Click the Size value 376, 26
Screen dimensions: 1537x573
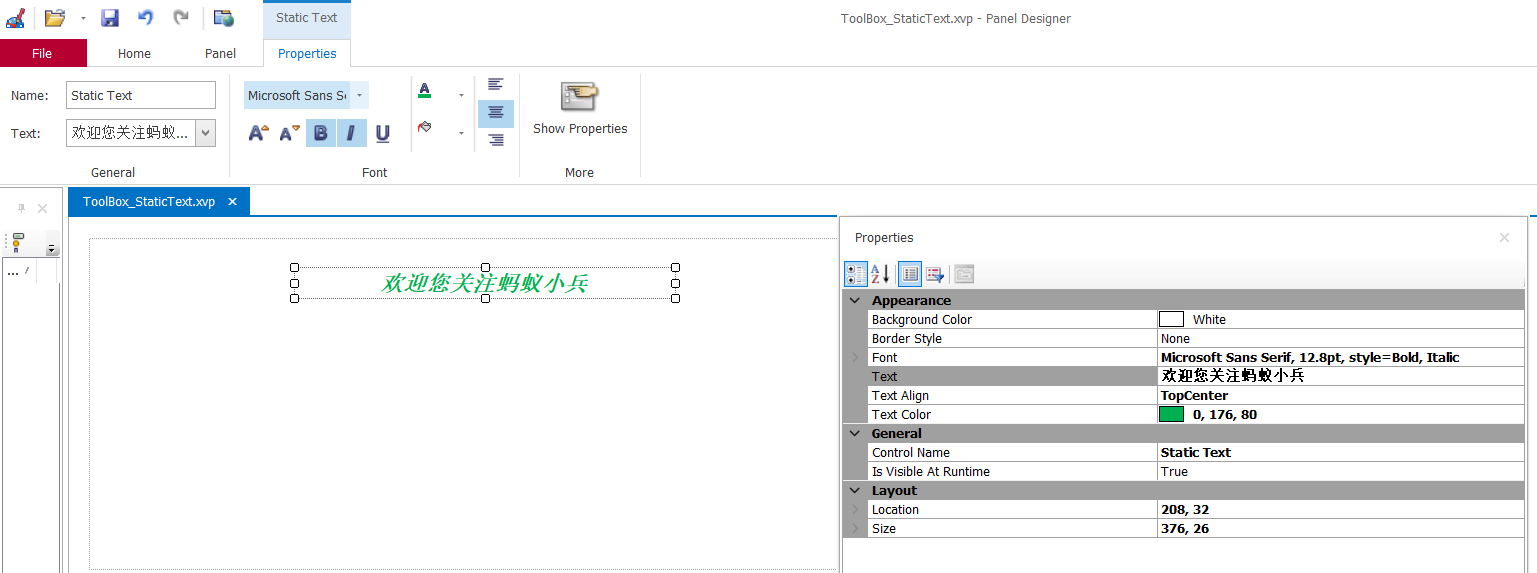[x=1184, y=529]
